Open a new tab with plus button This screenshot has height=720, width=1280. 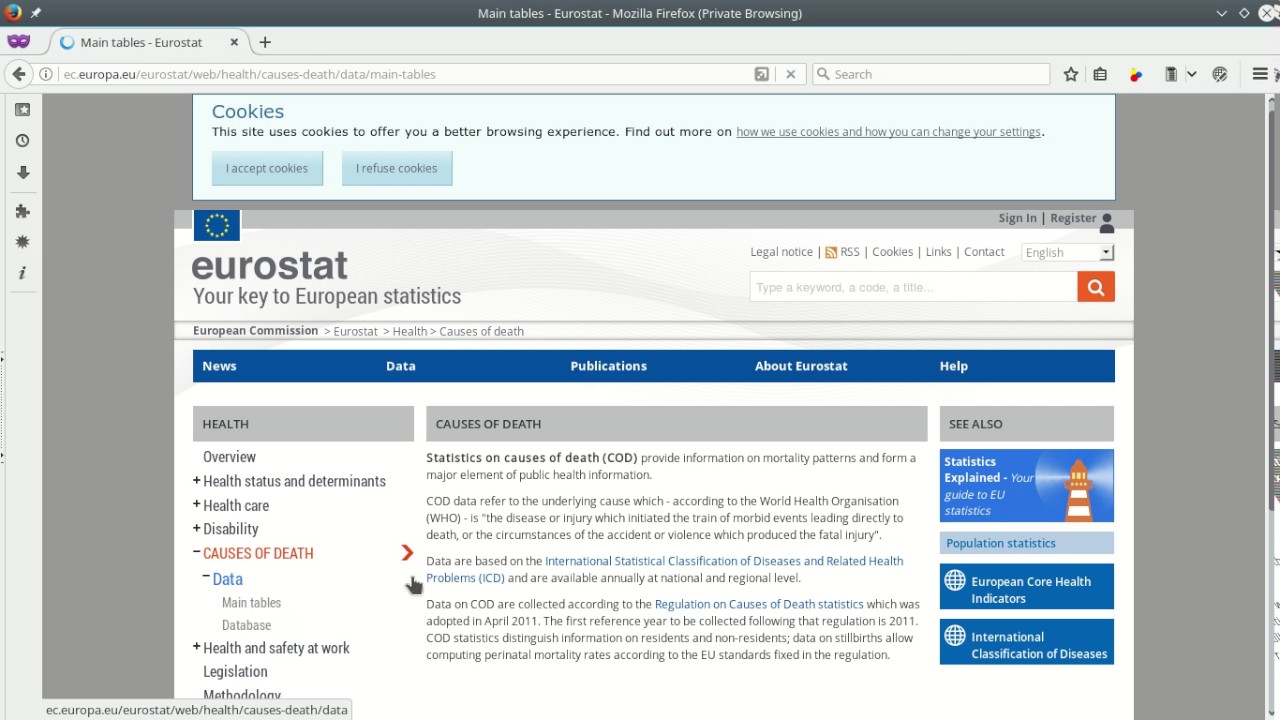[265, 42]
